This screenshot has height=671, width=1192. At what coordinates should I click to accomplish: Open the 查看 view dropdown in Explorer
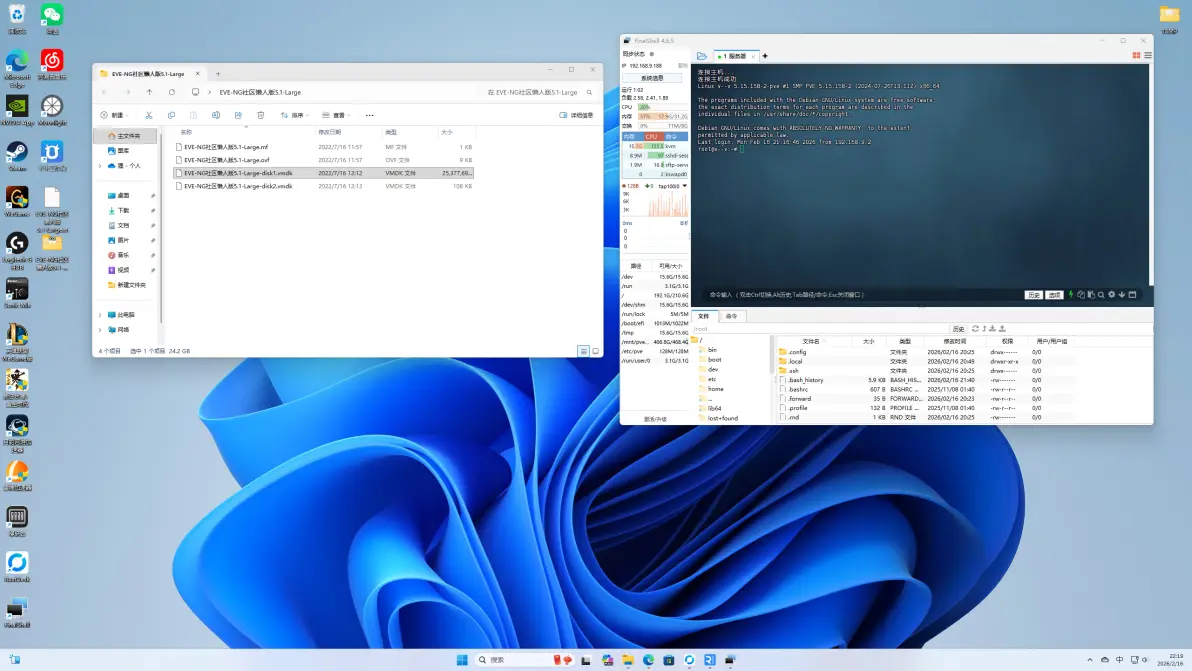pyautogui.click(x=336, y=116)
